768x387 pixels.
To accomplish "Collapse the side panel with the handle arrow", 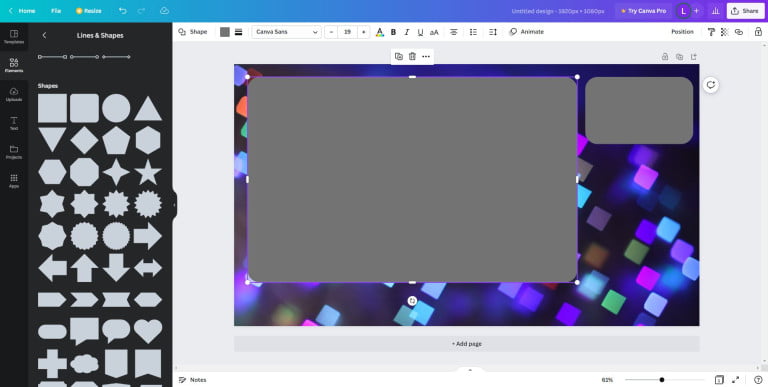I will (x=174, y=205).
